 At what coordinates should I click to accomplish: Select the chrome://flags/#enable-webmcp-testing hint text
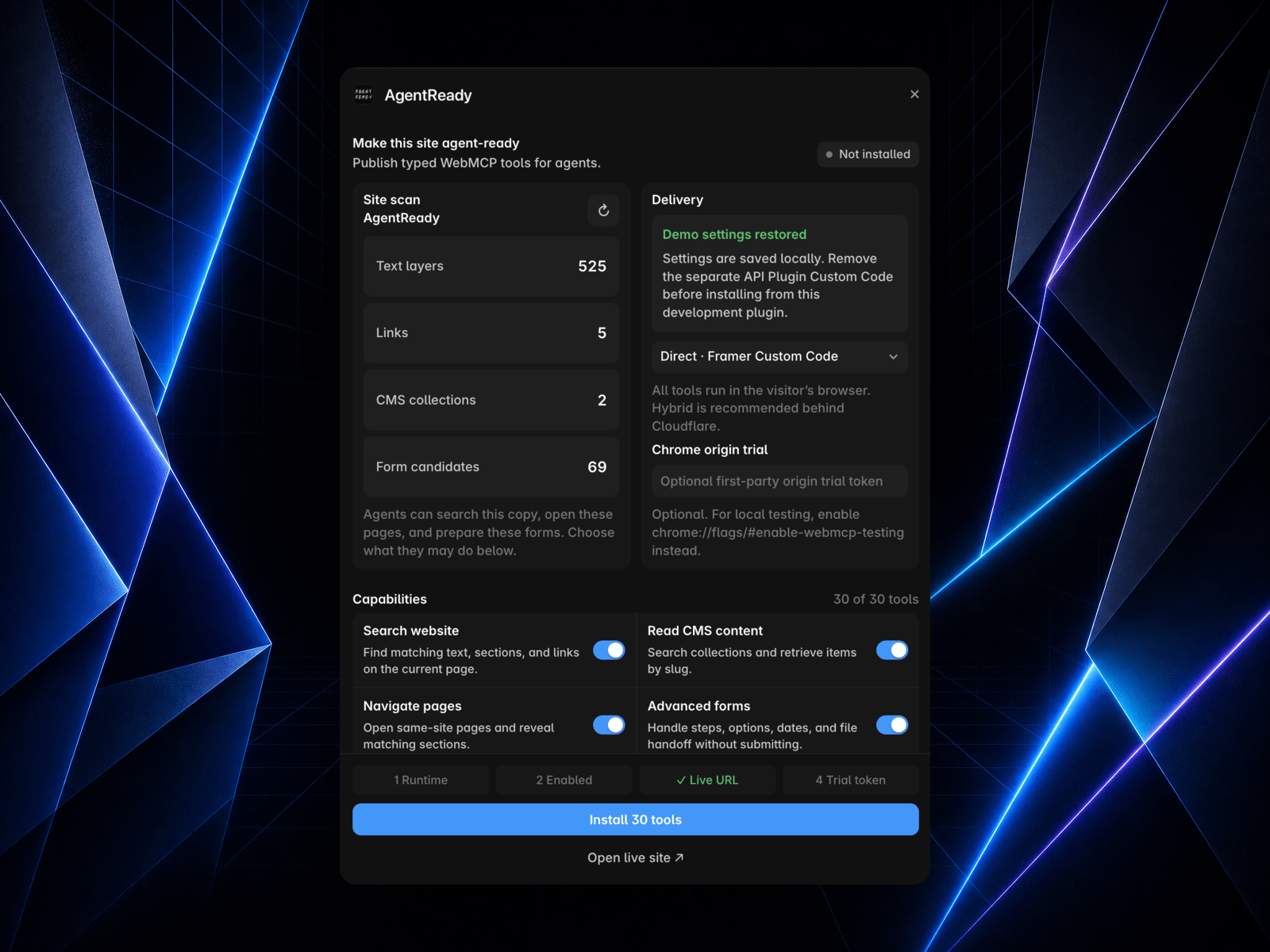click(778, 532)
